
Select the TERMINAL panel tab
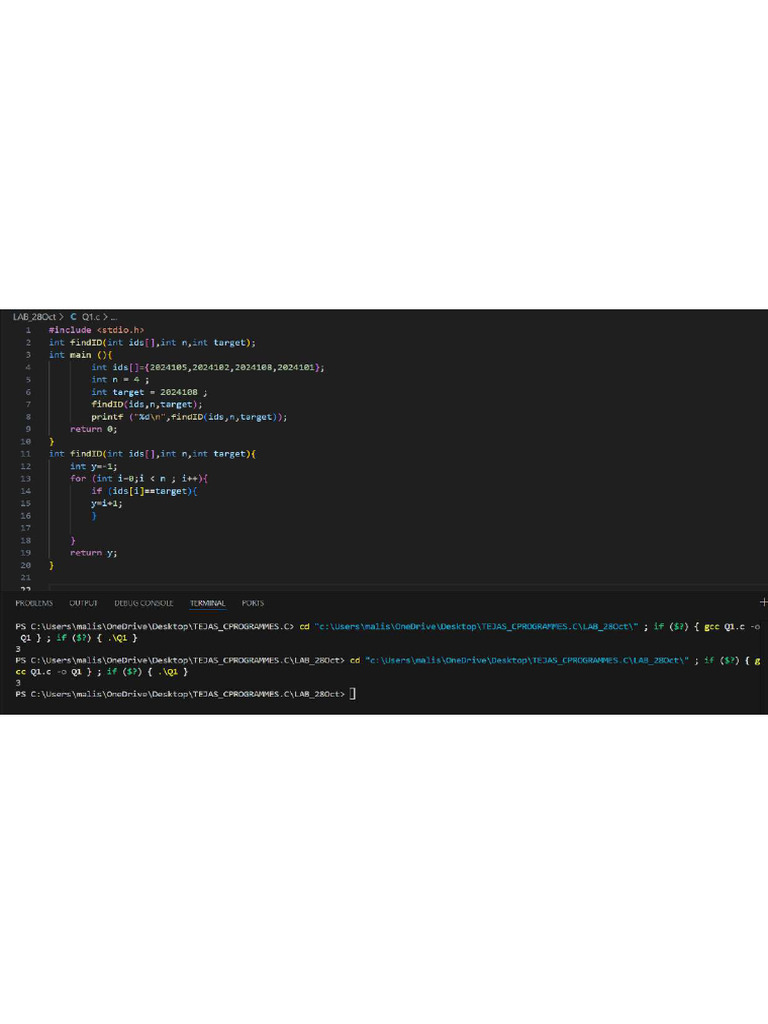click(x=208, y=603)
